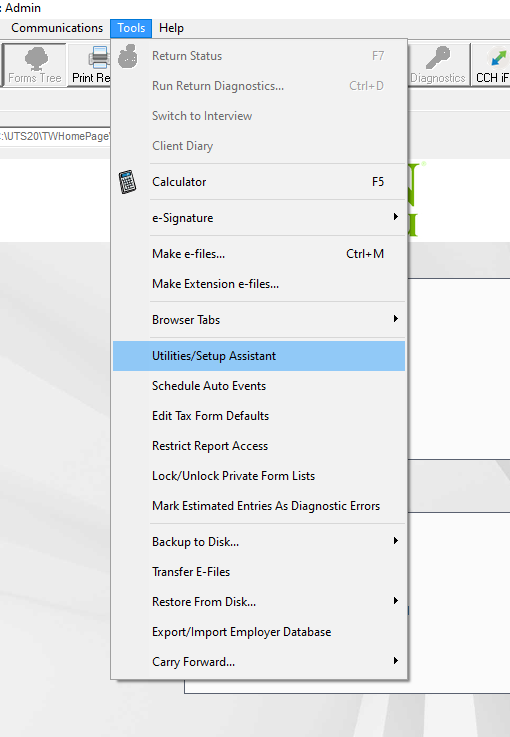Image resolution: width=510 pixels, height=737 pixels.
Task: Open the Help menu
Action: click(x=171, y=28)
